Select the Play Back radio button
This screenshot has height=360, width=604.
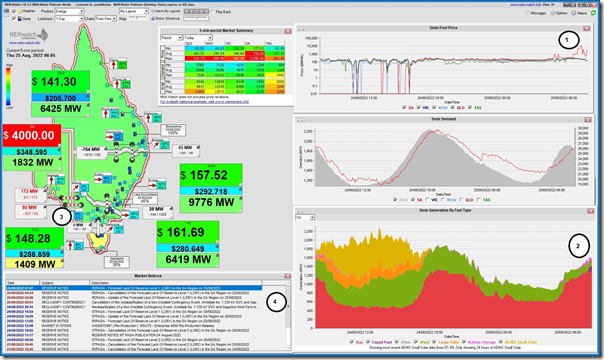pos(213,12)
